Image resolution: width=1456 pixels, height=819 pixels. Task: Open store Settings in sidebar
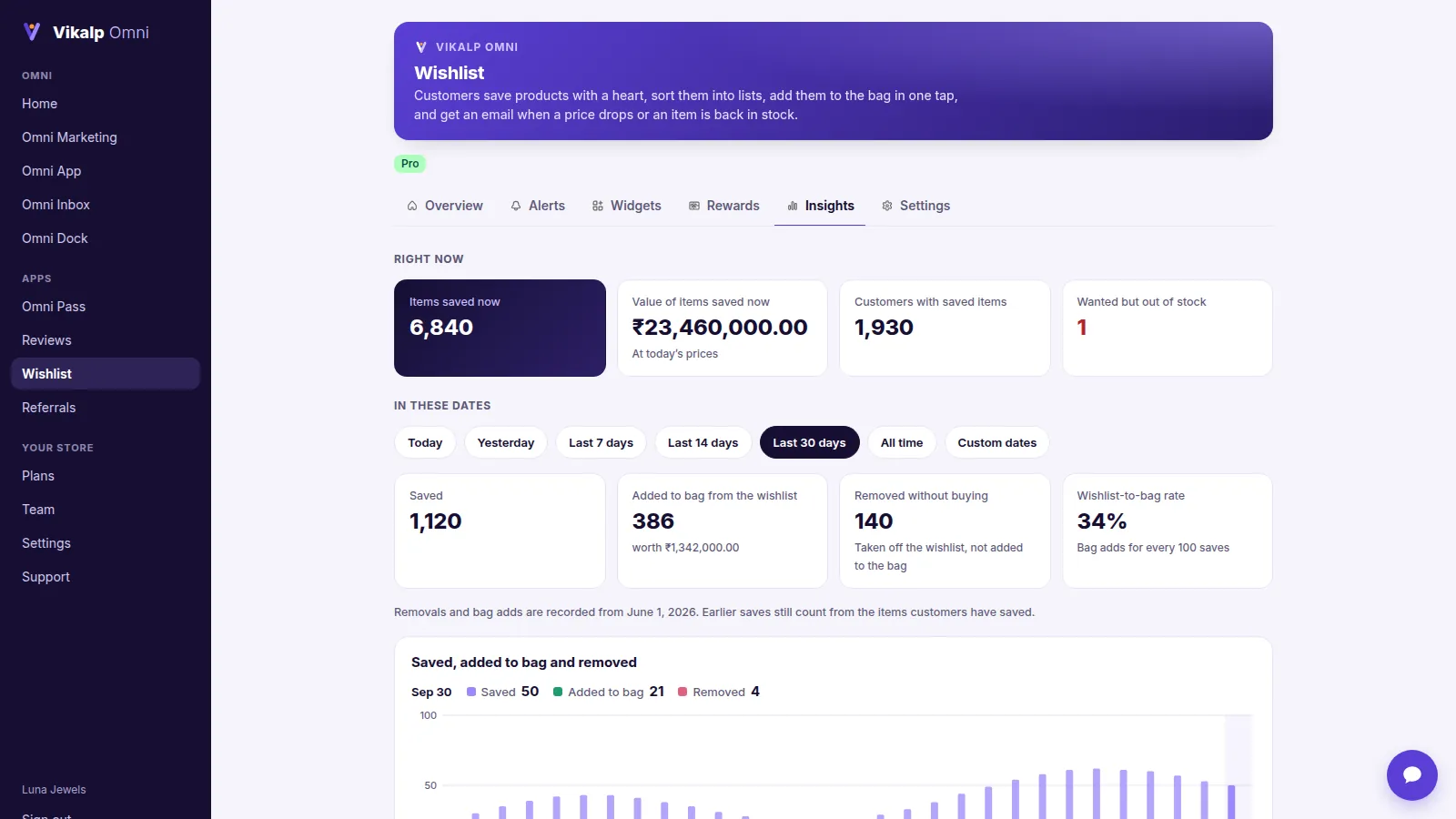point(106,543)
